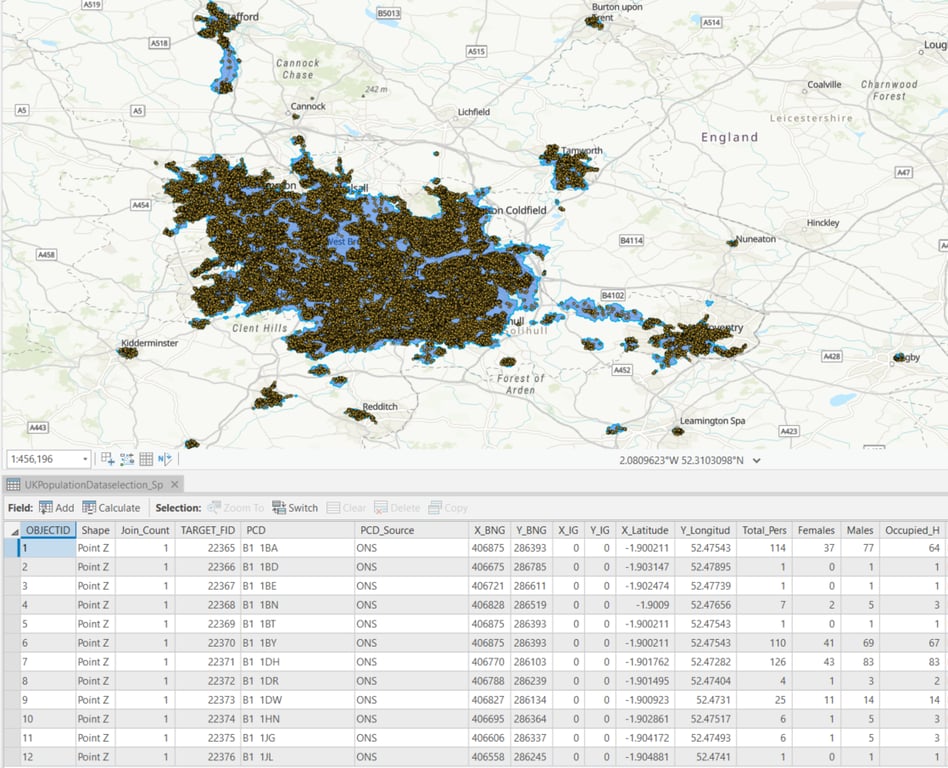Click the OBJECTID column header
This screenshot has height=768, width=948.
pos(48,531)
